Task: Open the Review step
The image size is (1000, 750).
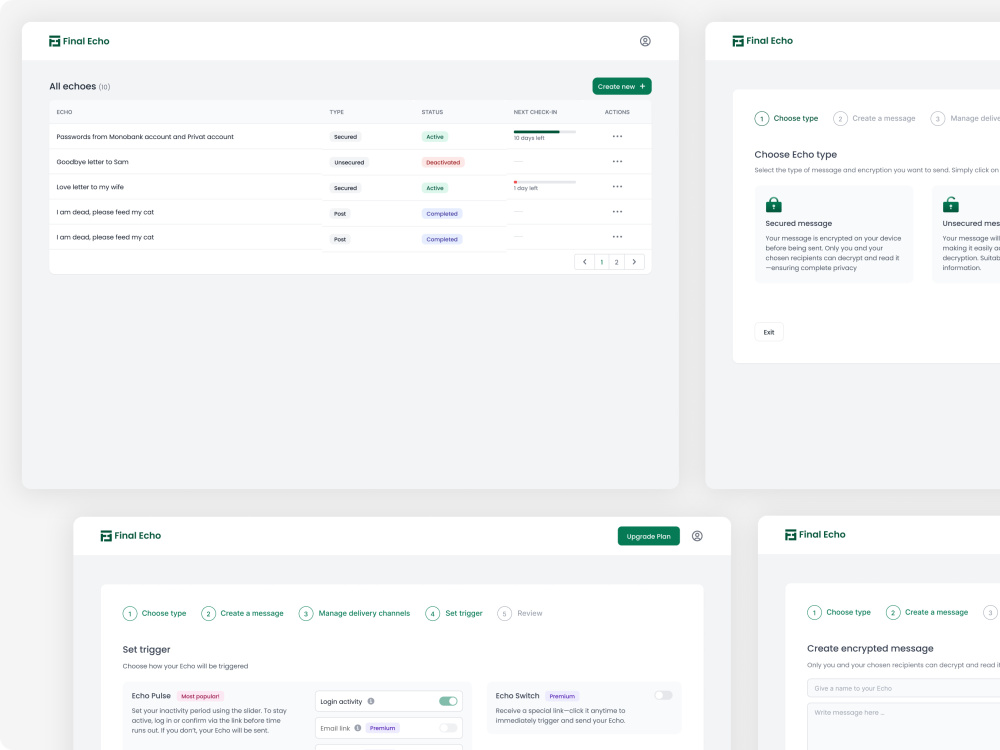Action: click(x=520, y=614)
